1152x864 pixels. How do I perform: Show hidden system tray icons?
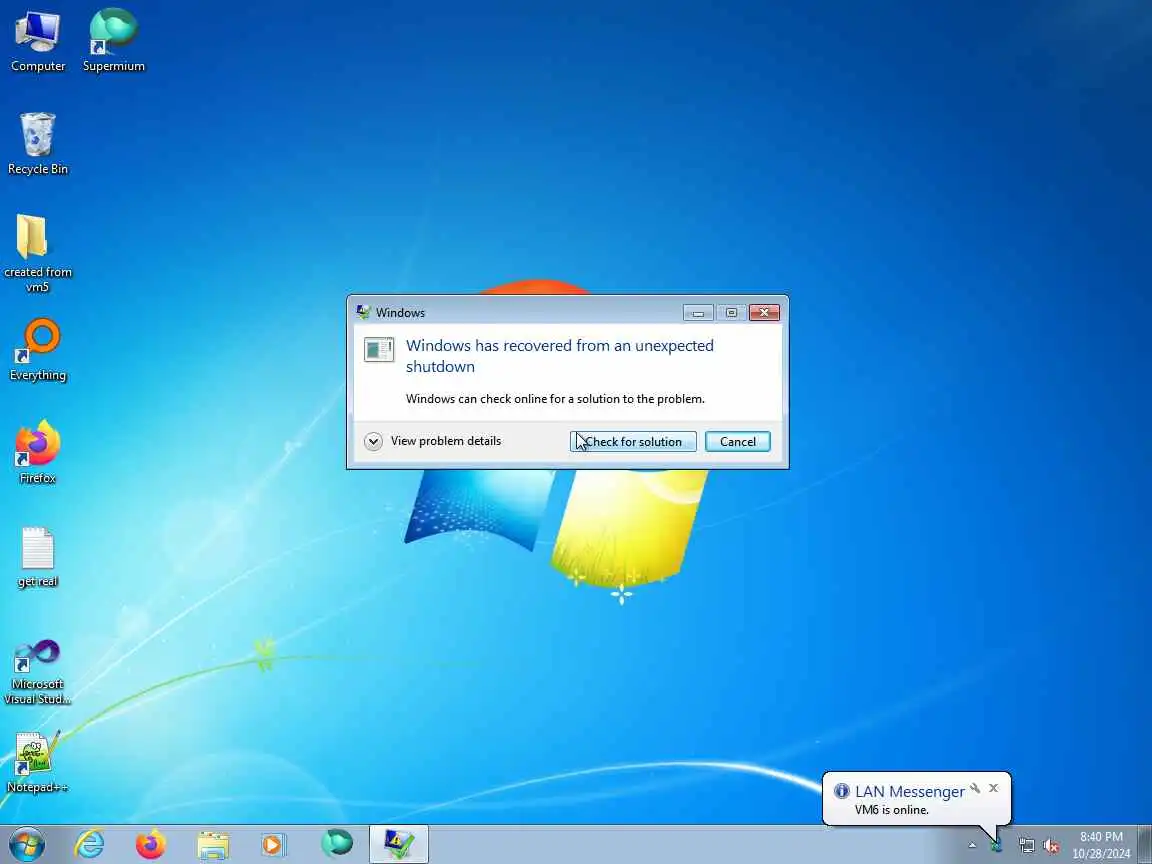pyautogui.click(x=972, y=846)
